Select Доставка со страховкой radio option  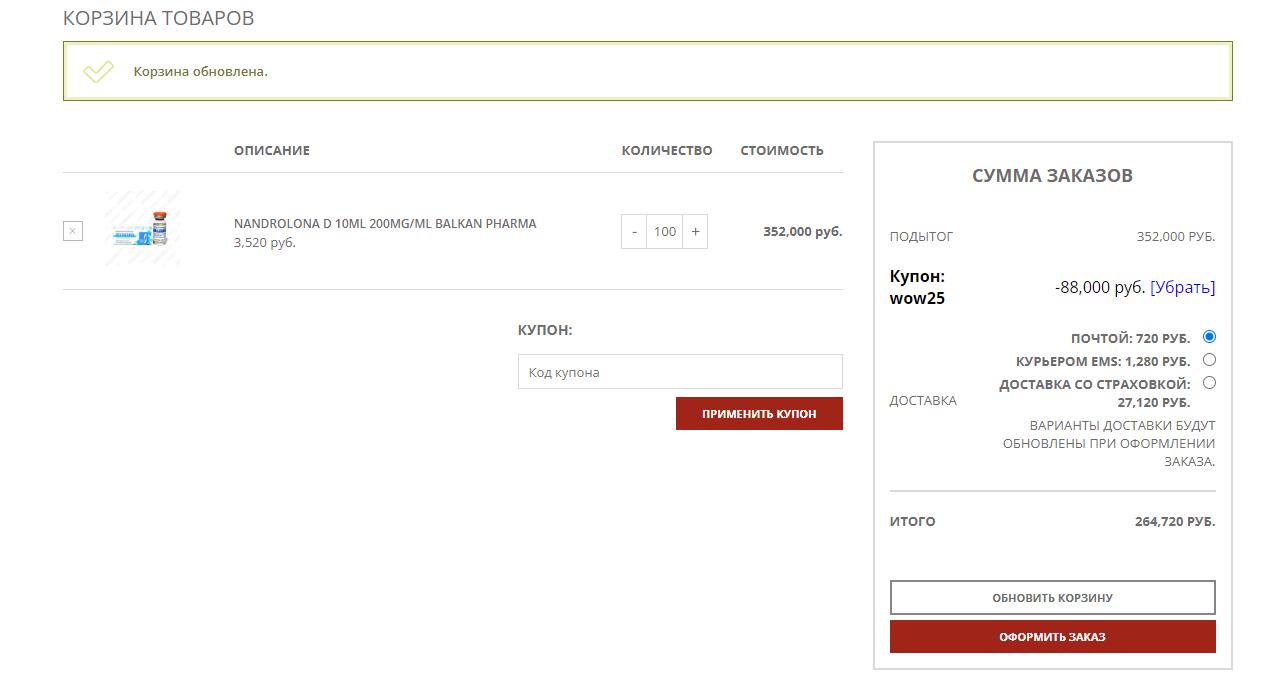[x=1210, y=383]
